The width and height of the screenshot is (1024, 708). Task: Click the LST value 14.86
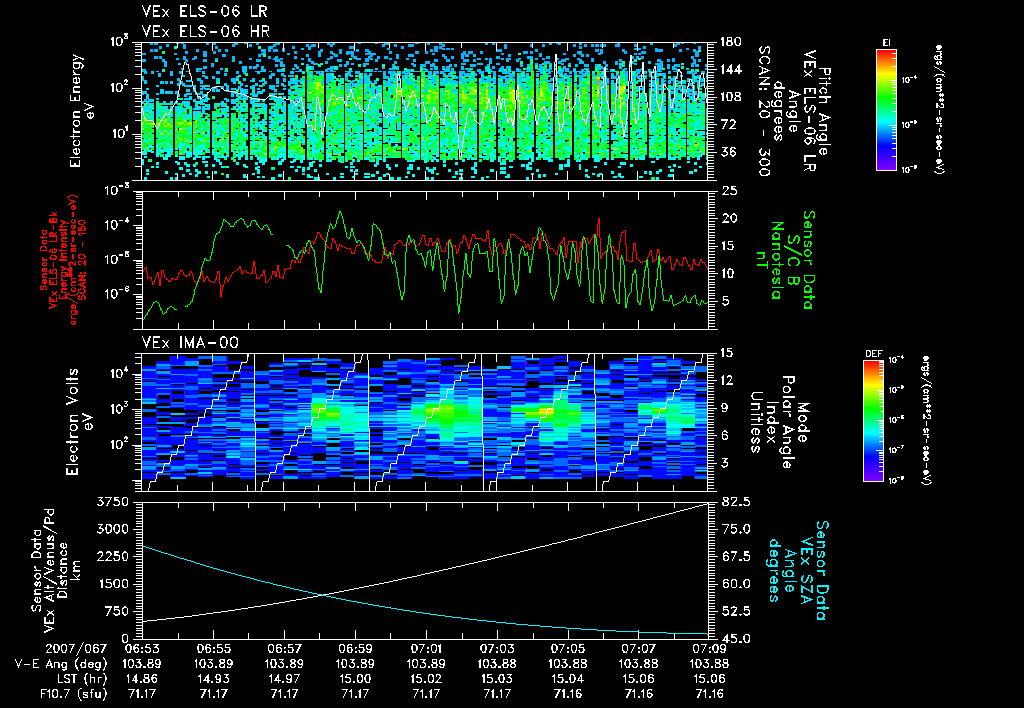[142, 679]
